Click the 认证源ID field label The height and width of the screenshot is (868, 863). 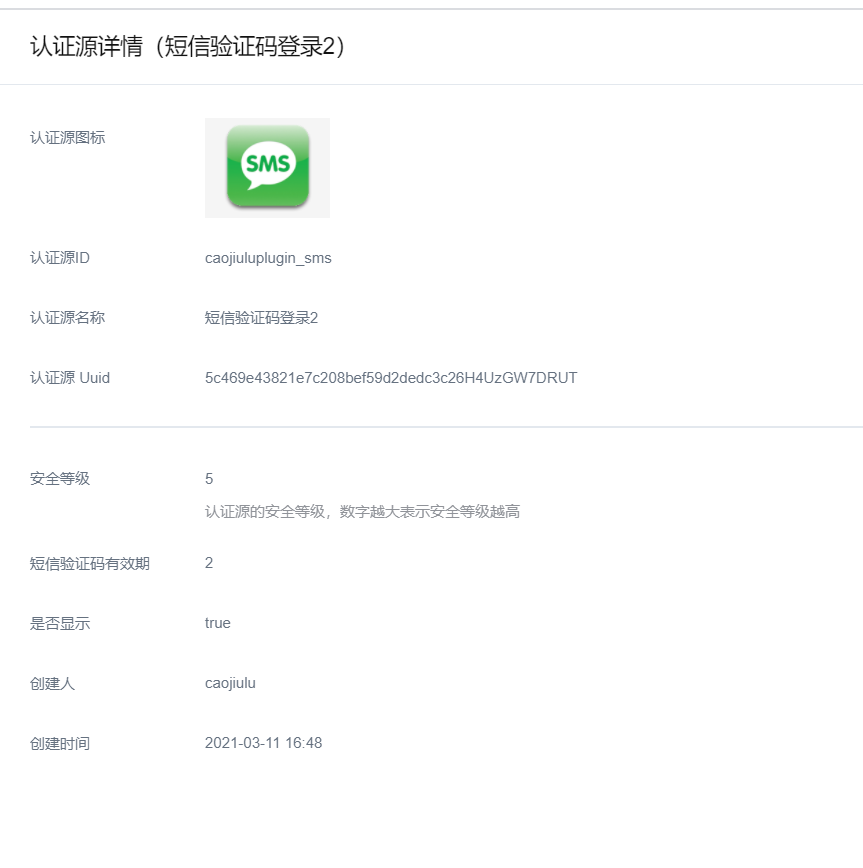tap(60, 258)
